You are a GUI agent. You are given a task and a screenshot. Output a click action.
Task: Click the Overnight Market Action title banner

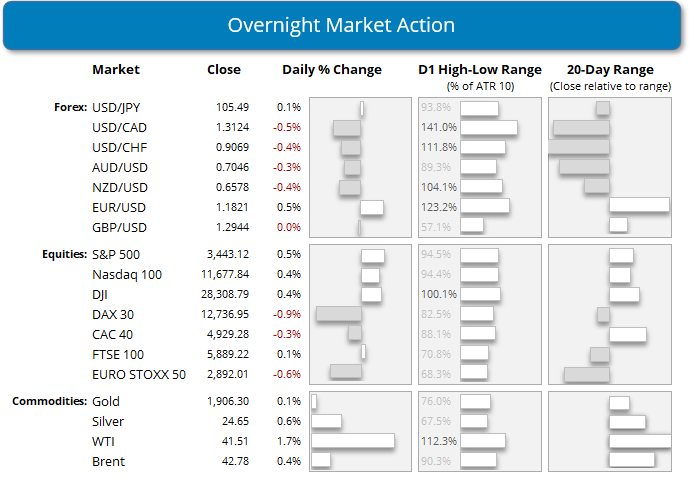point(344,25)
